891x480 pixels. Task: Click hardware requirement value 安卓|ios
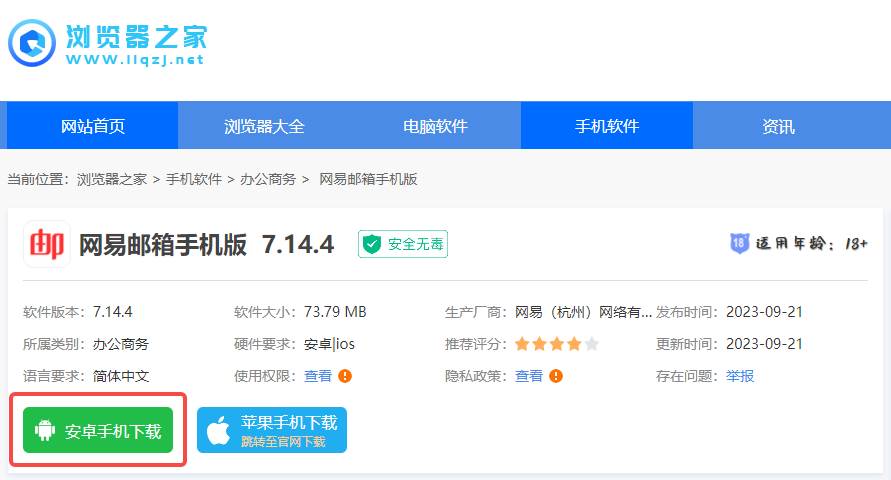(329, 344)
